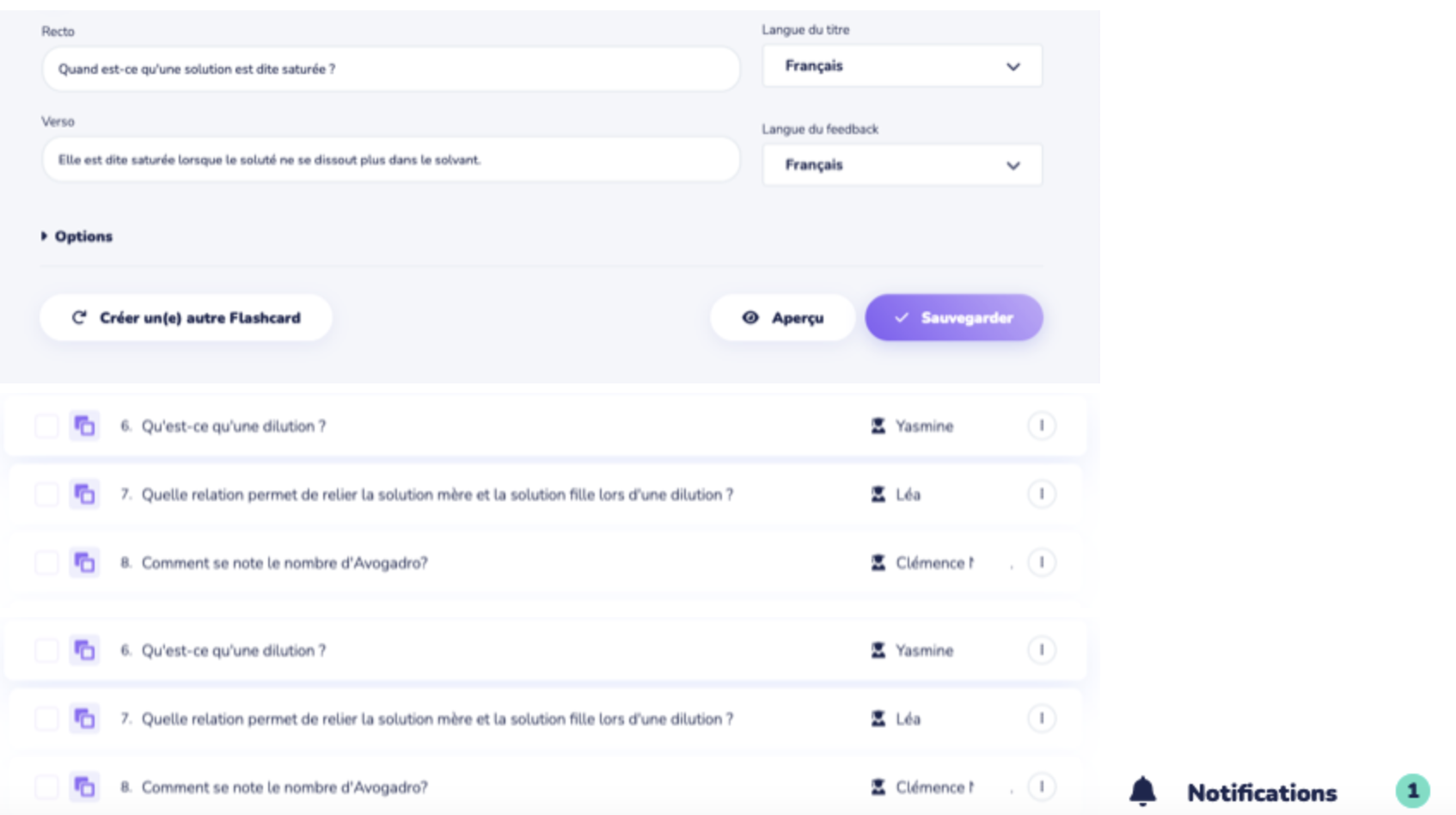The height and width of the screenshot is (815, 1456).
Task: Click the Notifications bell icon
Action: click(x=1142, y=791)
